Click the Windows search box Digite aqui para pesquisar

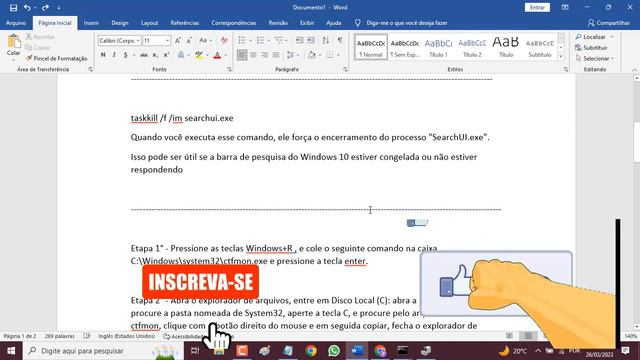(103, 351)
